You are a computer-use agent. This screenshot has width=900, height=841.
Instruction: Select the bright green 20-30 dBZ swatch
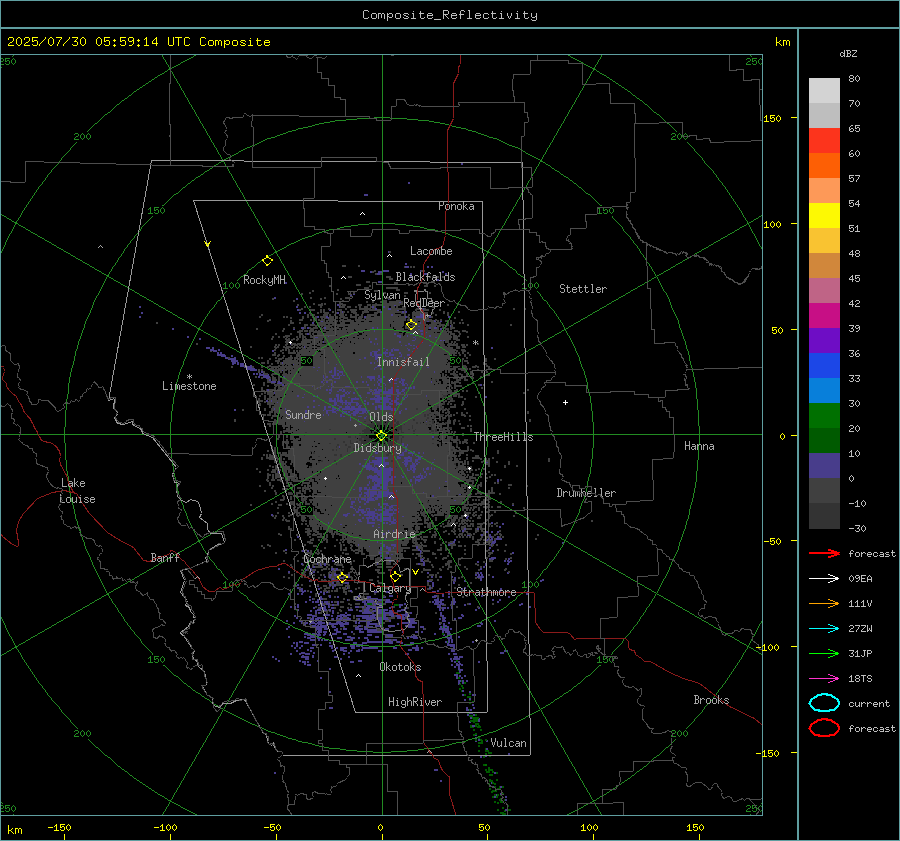(x=824, y=416)
